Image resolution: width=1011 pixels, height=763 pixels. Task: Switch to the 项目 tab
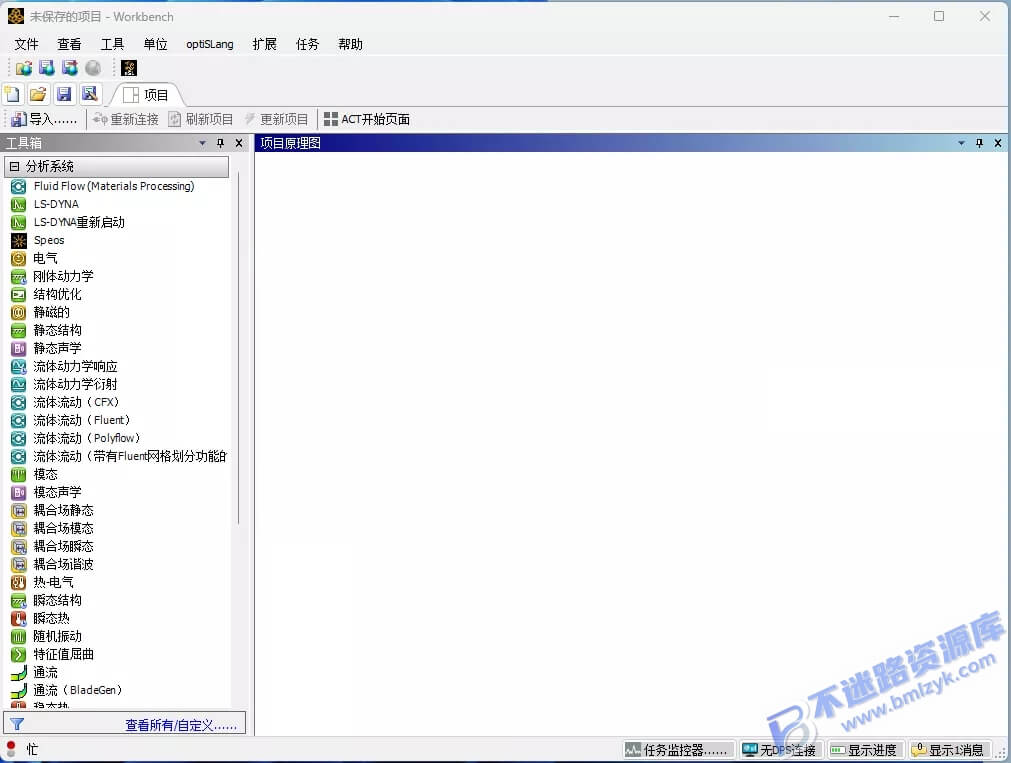[x=147, y=95]
